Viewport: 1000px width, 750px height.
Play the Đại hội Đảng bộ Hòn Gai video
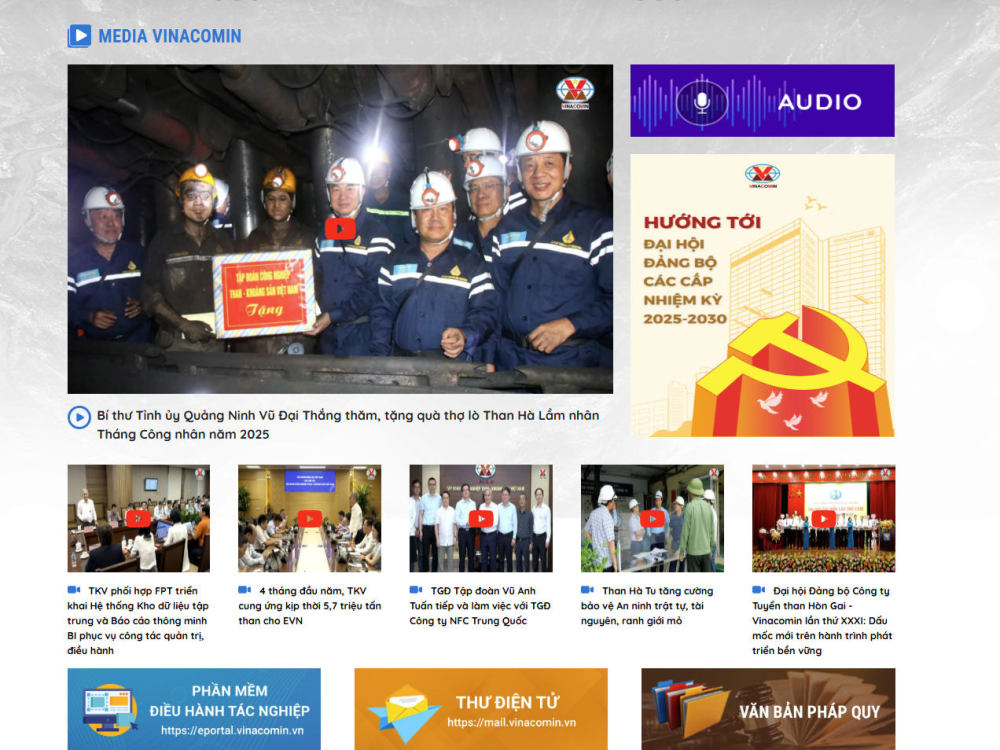click(x=823, y=518)
